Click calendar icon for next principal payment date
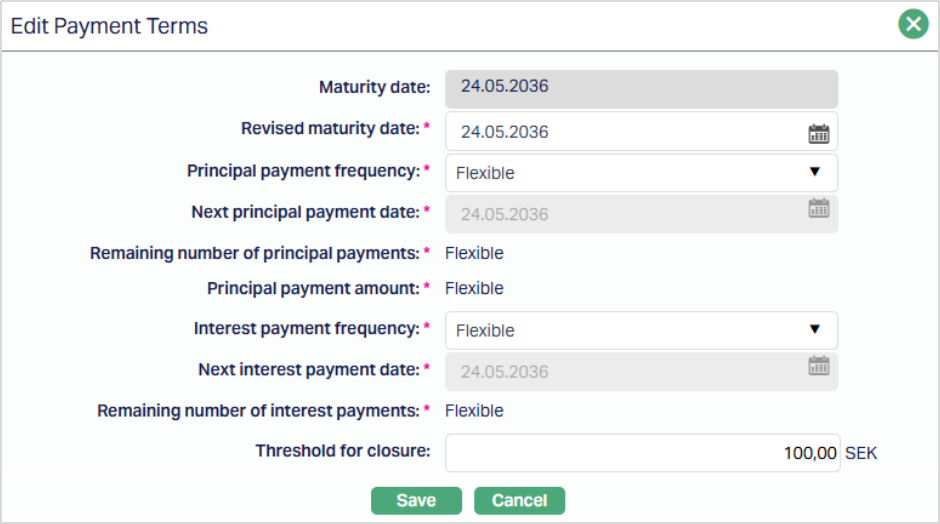The image size is (940, 524). [x=819, y=208]
